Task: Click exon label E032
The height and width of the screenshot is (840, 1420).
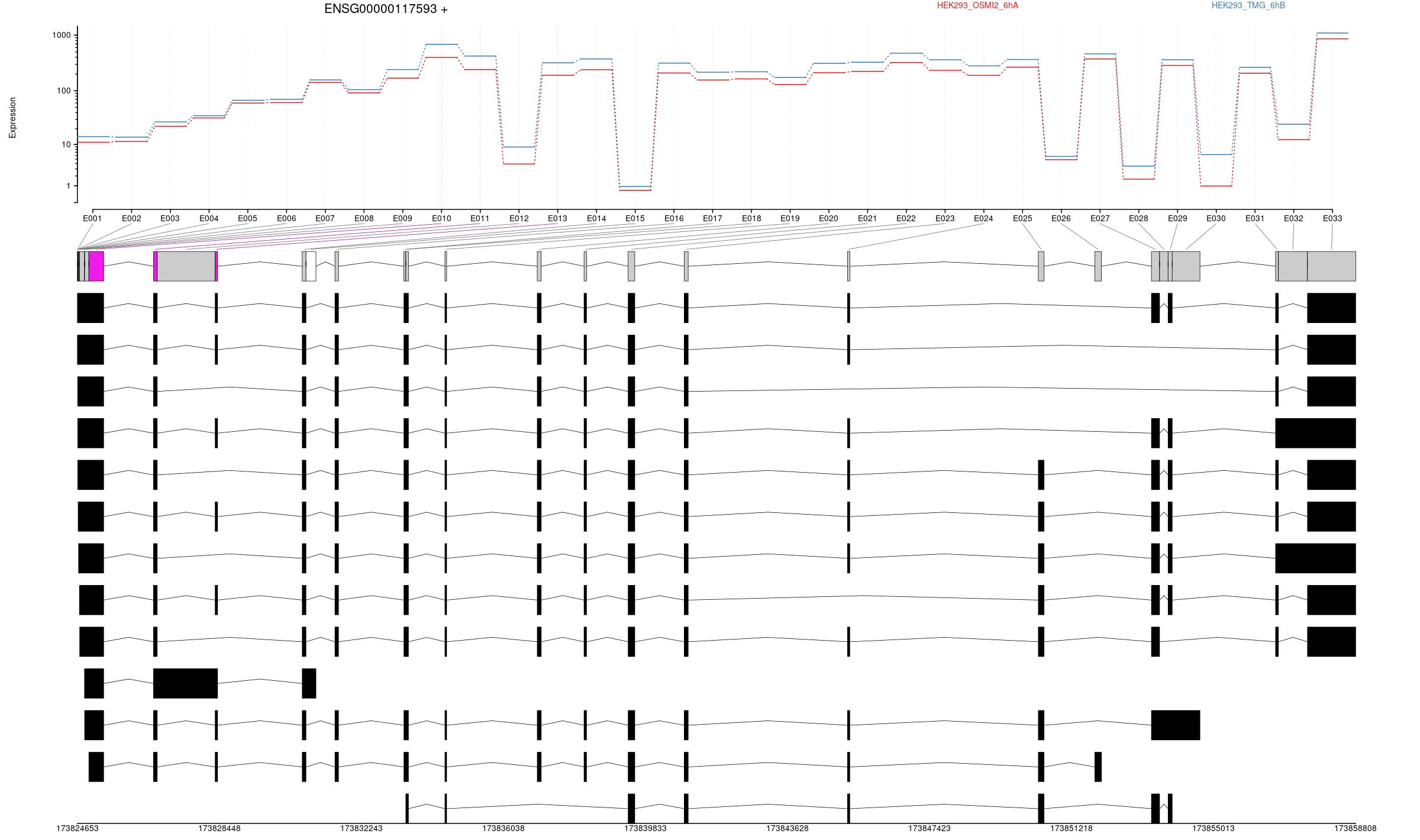Action: tap(1293, 218)
